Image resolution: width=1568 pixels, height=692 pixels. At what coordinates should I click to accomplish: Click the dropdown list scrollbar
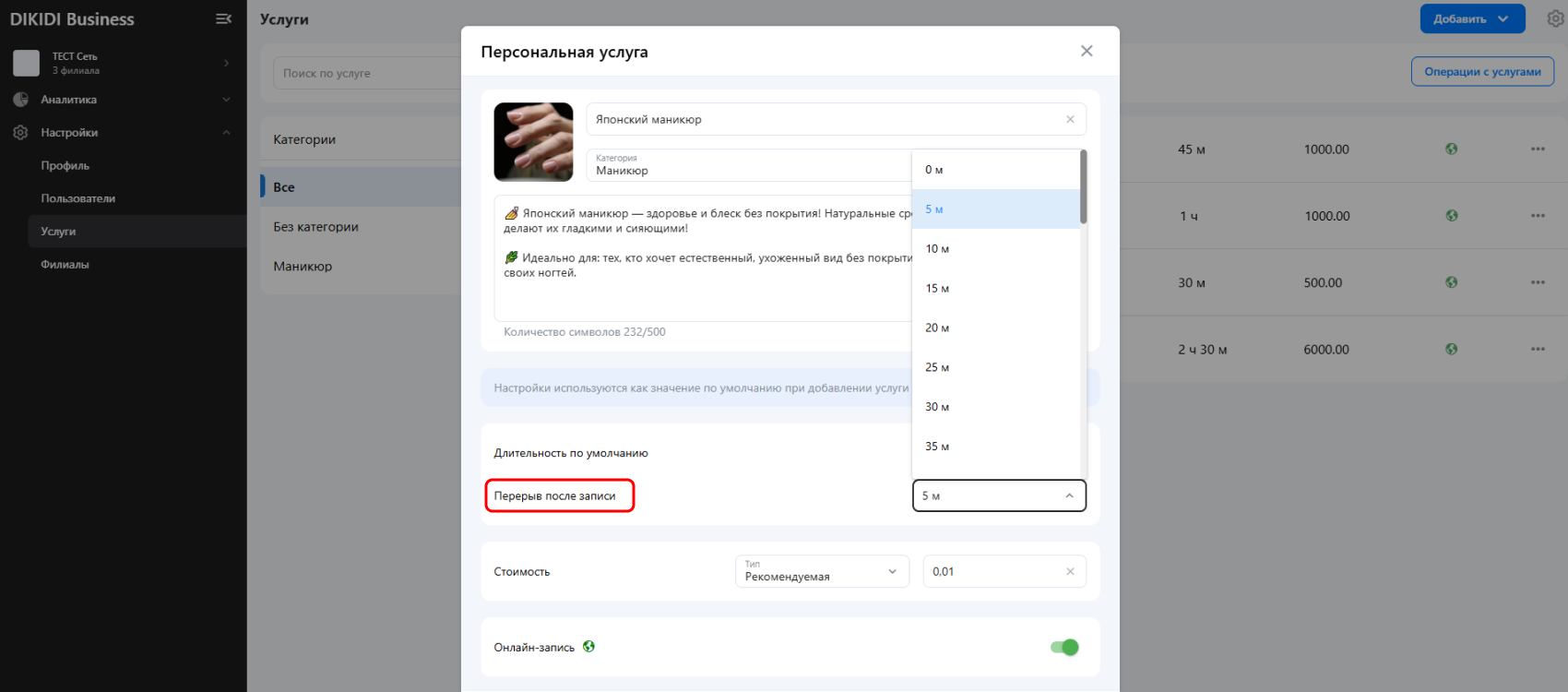click(1084, 186)
